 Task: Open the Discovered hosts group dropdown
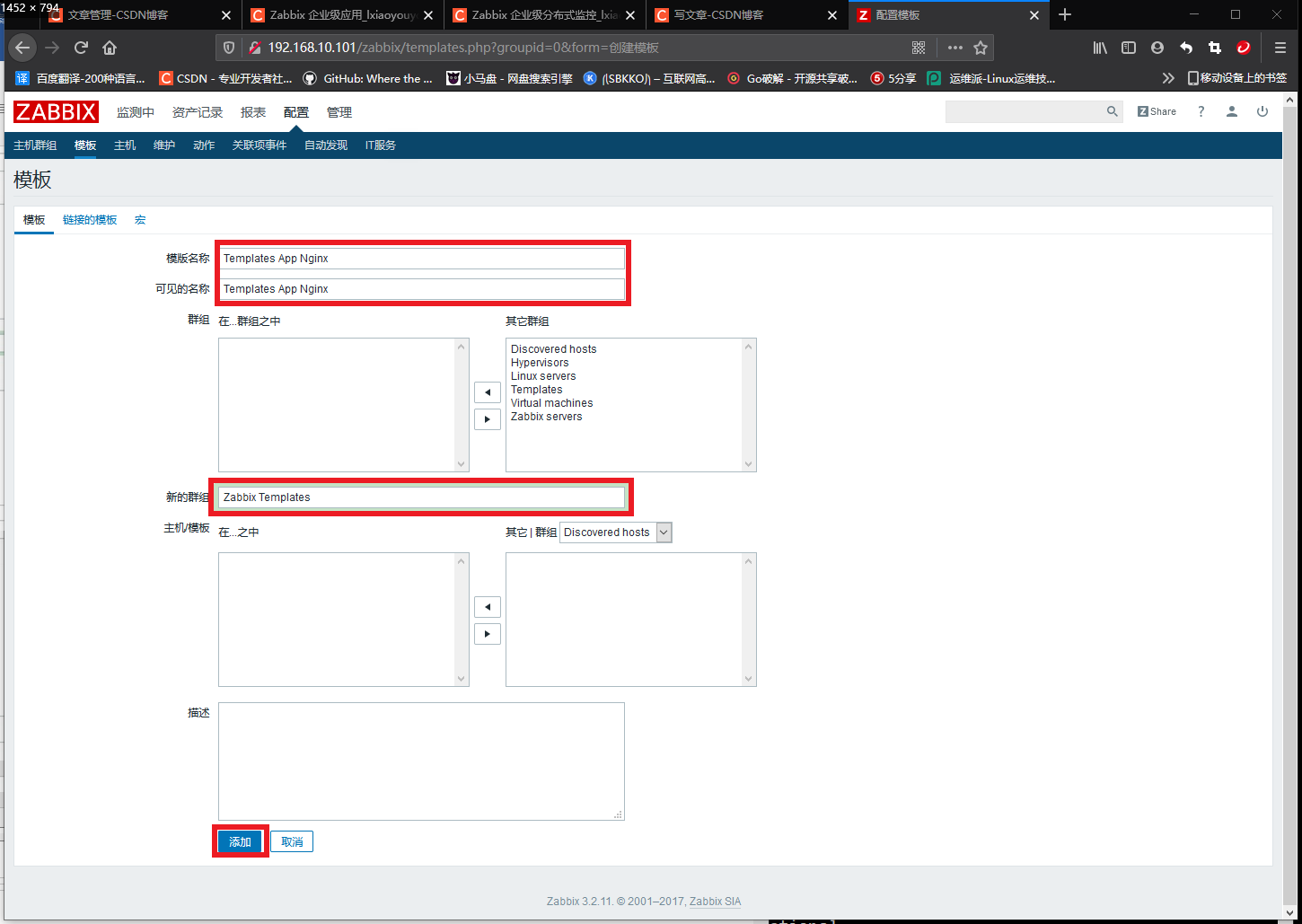tap(616, 532)
